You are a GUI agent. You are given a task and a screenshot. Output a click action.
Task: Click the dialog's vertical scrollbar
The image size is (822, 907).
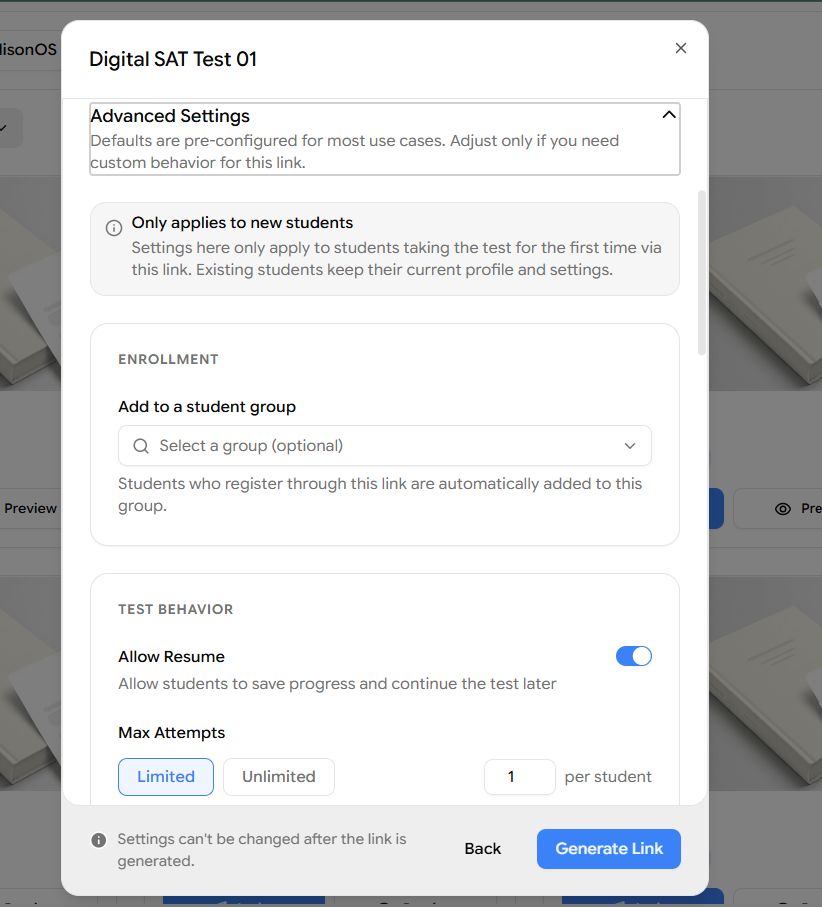click(702, 272)
